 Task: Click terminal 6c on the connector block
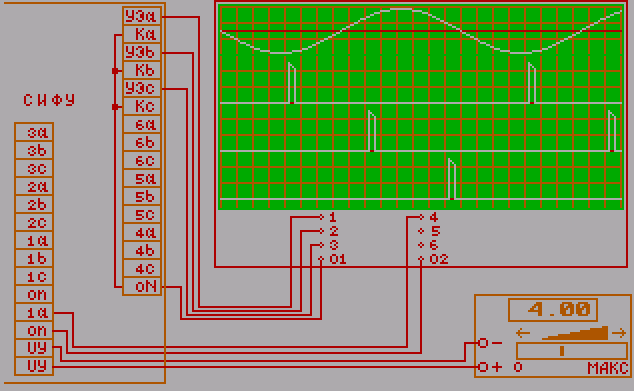[142, 161]
